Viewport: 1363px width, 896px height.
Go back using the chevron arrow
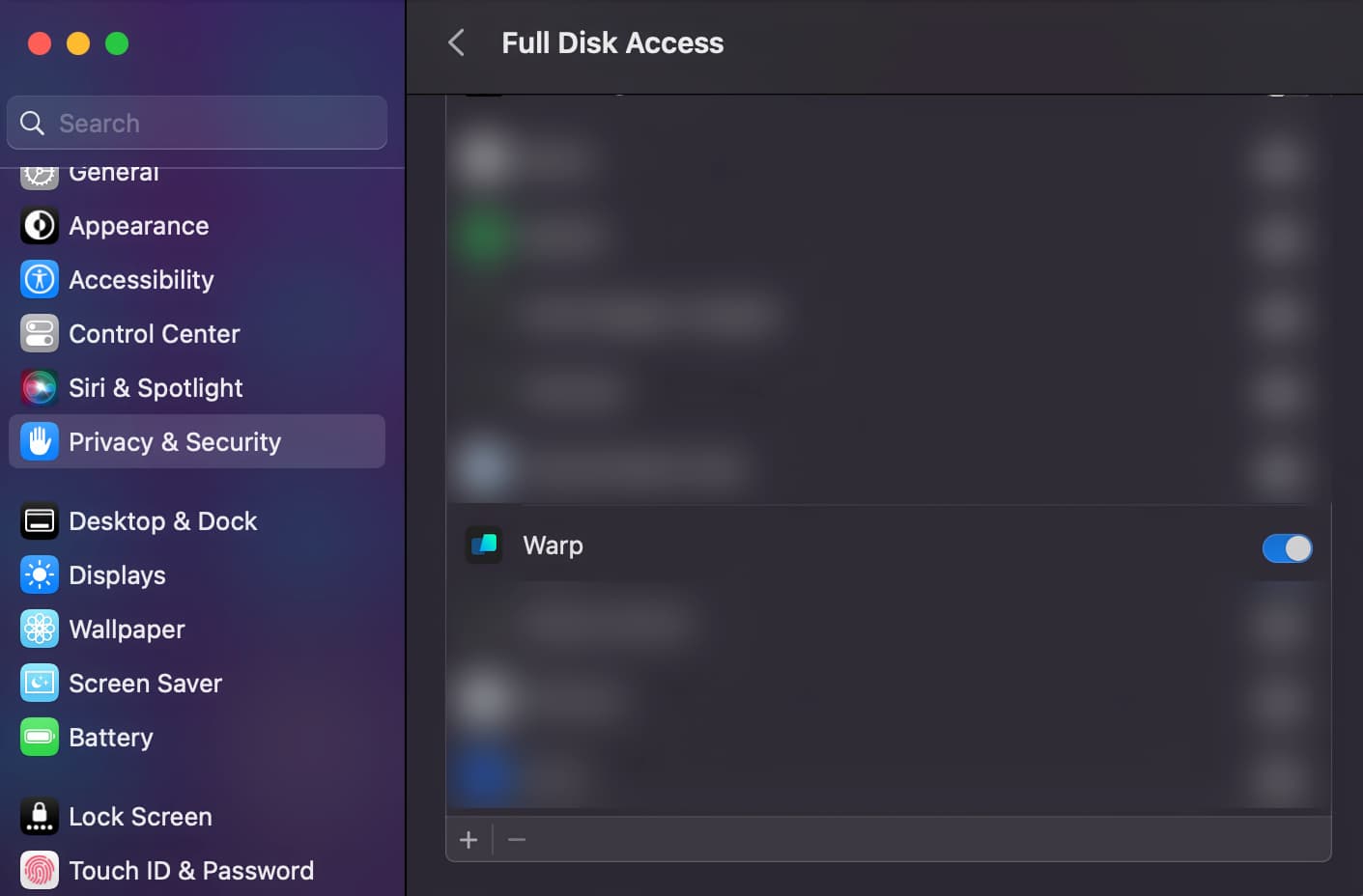457,42
